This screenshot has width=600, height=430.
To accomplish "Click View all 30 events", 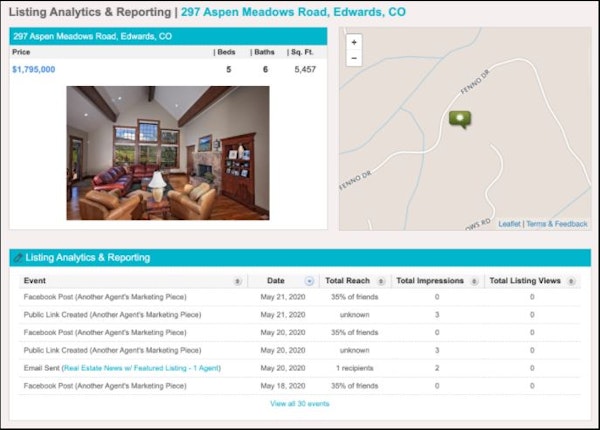I will [299, 404].
